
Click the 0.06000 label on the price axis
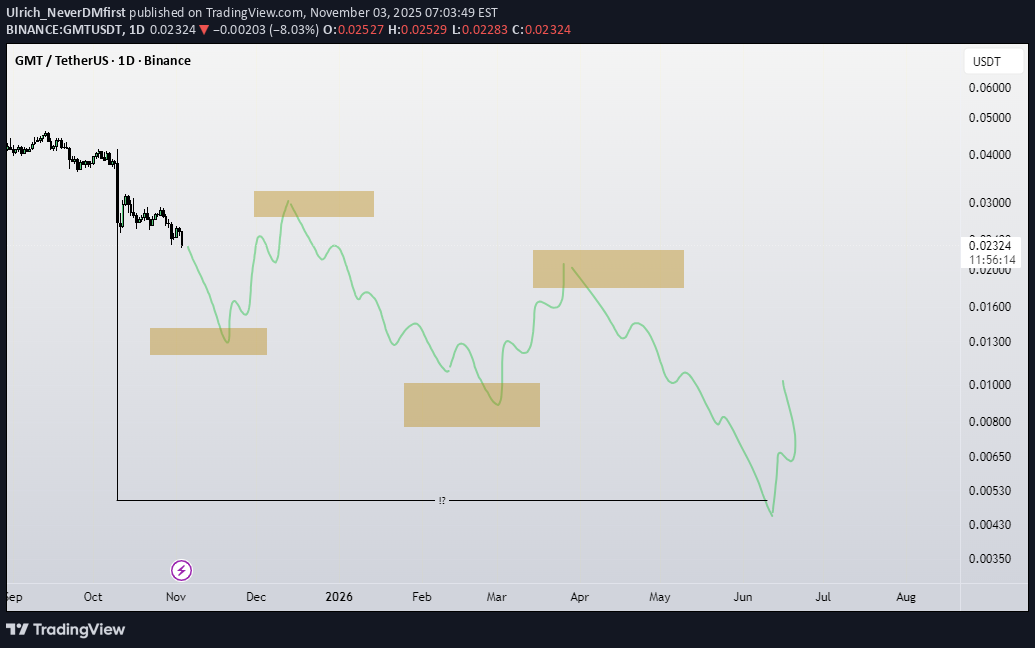point(989,88)
